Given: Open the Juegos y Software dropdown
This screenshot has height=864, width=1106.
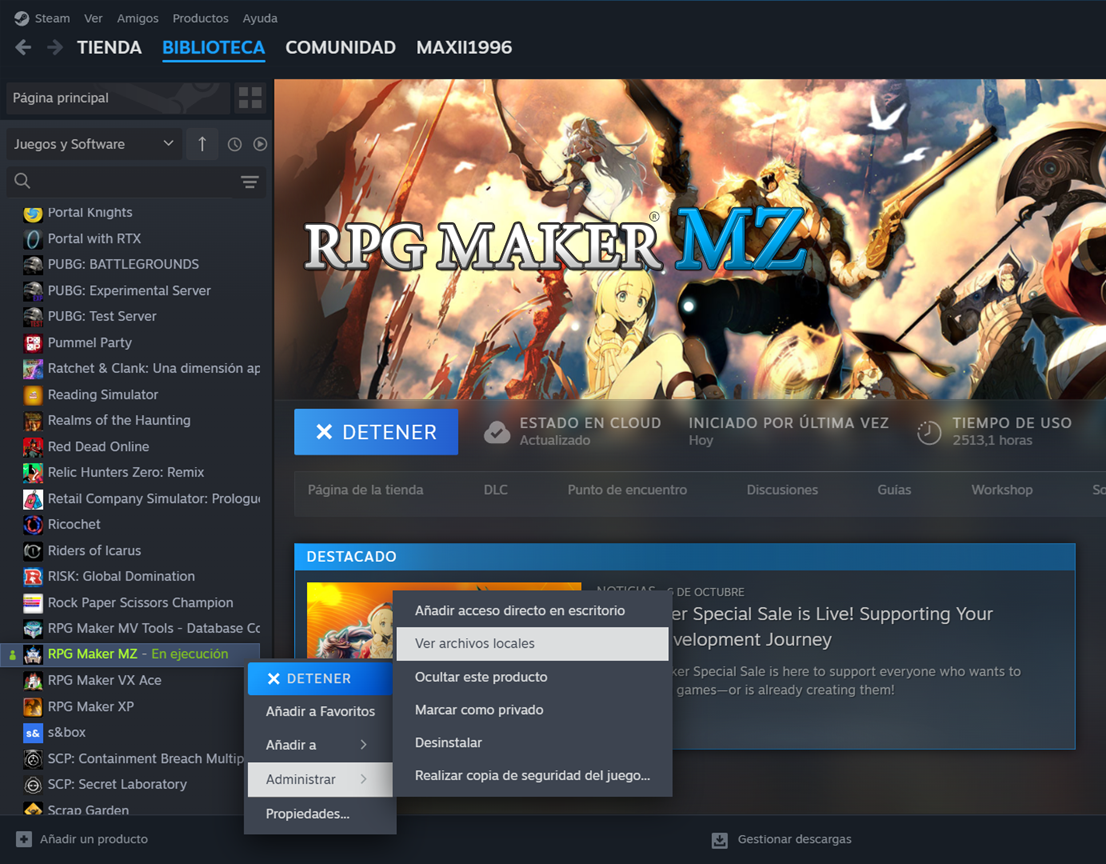Looking at the screenshot, I should pyautogui.click(x=94, y=144).
